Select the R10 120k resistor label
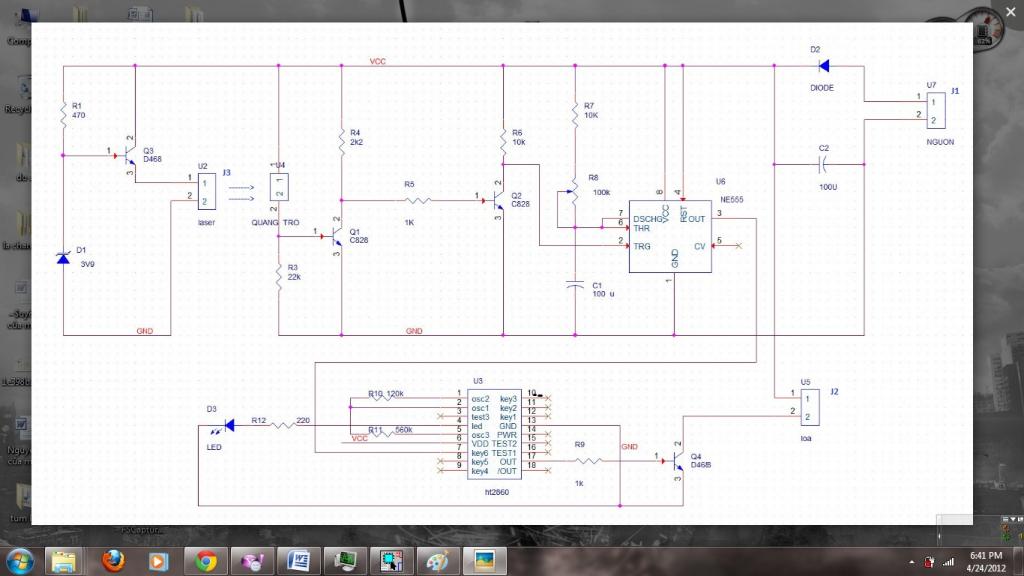 pos(386,394)
